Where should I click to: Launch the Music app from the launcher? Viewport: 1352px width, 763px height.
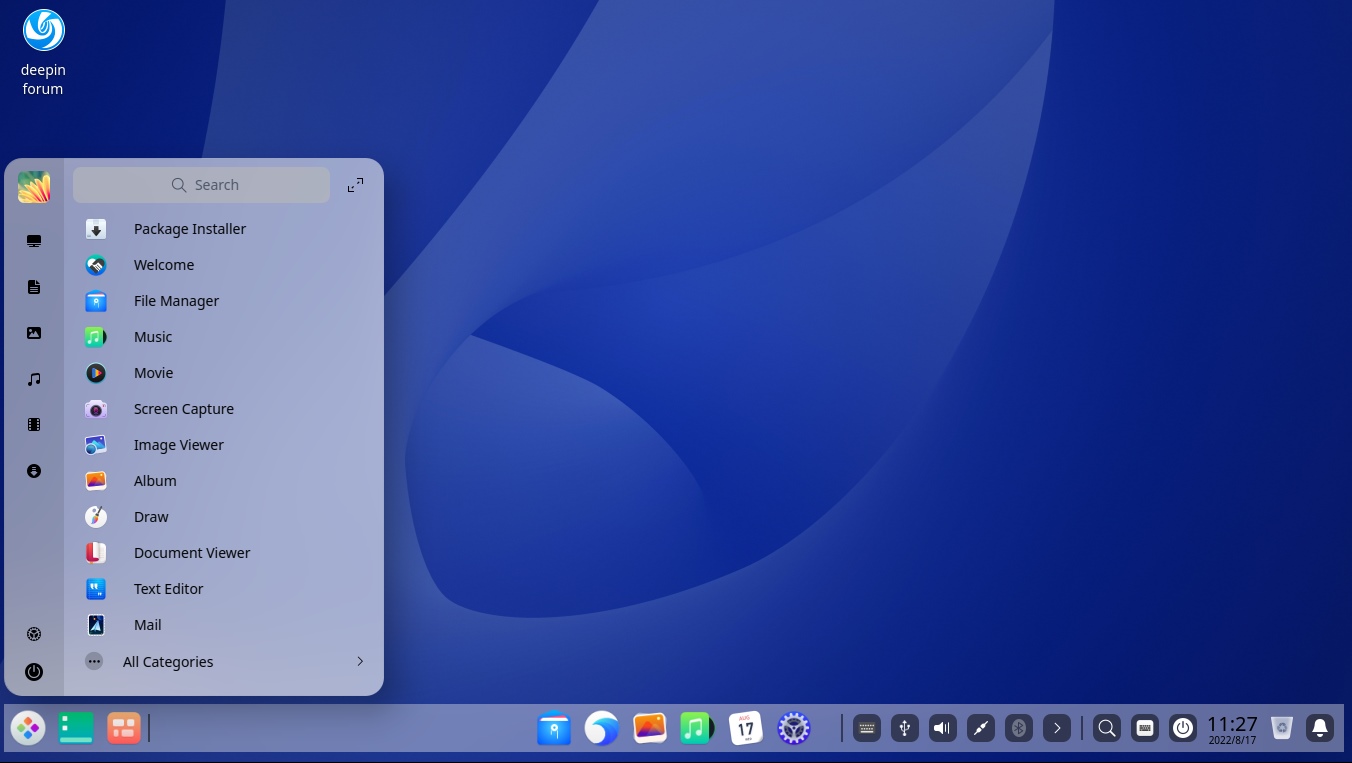tap(153, 337)
